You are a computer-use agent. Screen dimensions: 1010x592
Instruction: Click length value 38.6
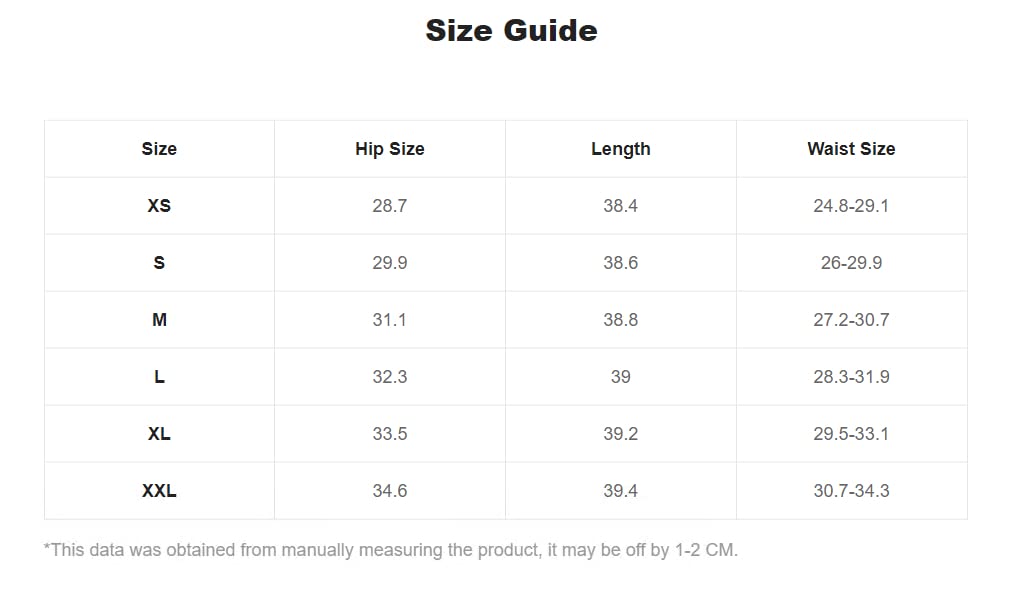621,263
